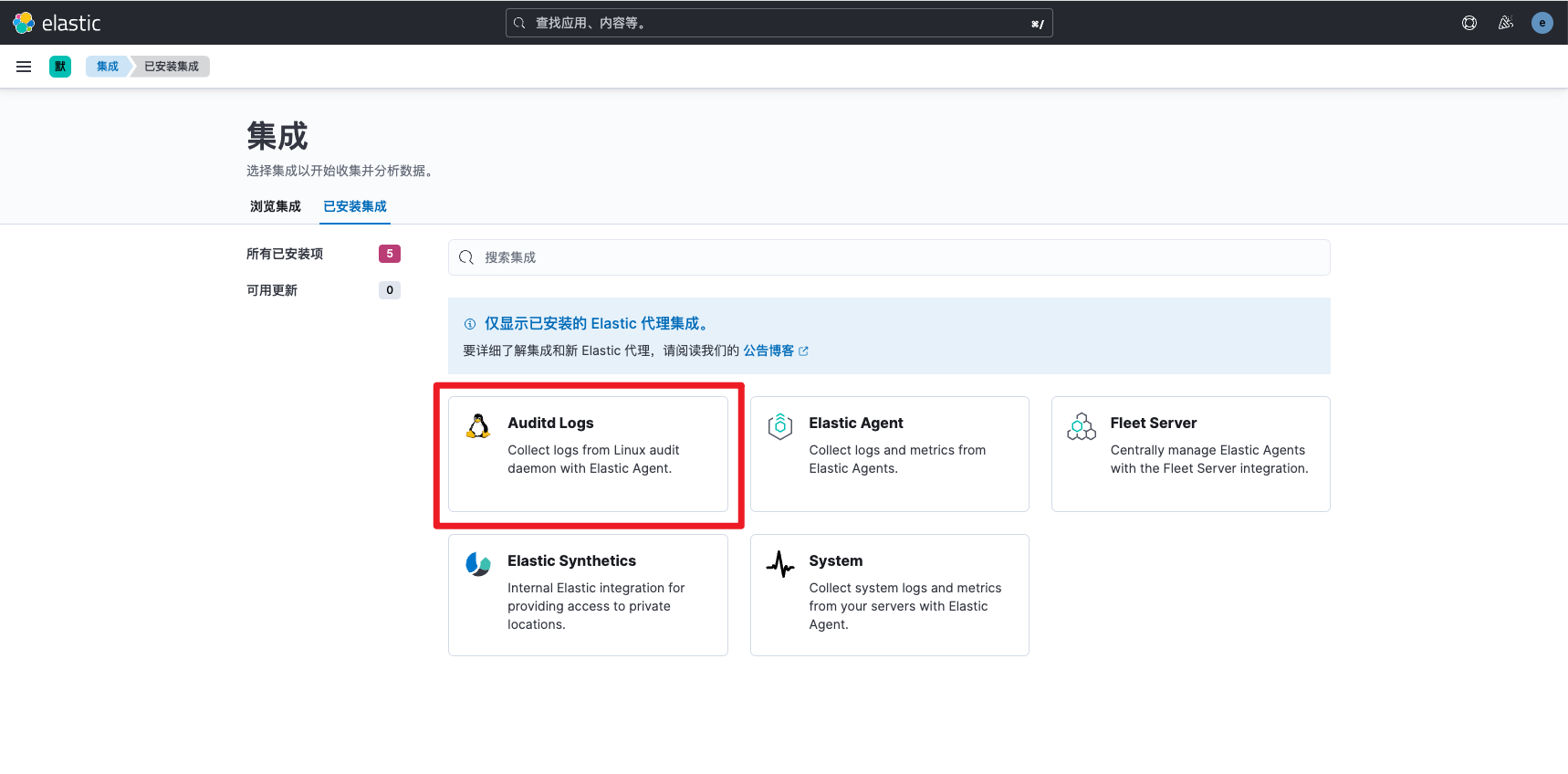Click the description 'Internal Elastic integration for providing access'
The width and height of the screenshot is (1568, 774).
point(596,606)
